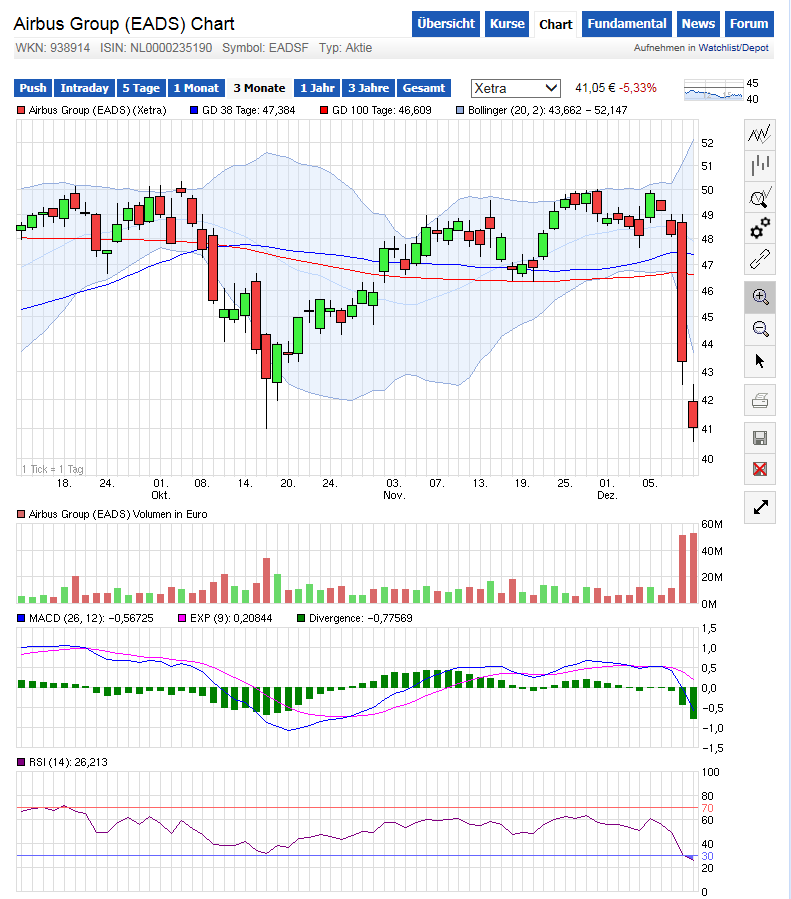Open the Fundamental tab
Screen dimensions: 791x899
point(626,24)
